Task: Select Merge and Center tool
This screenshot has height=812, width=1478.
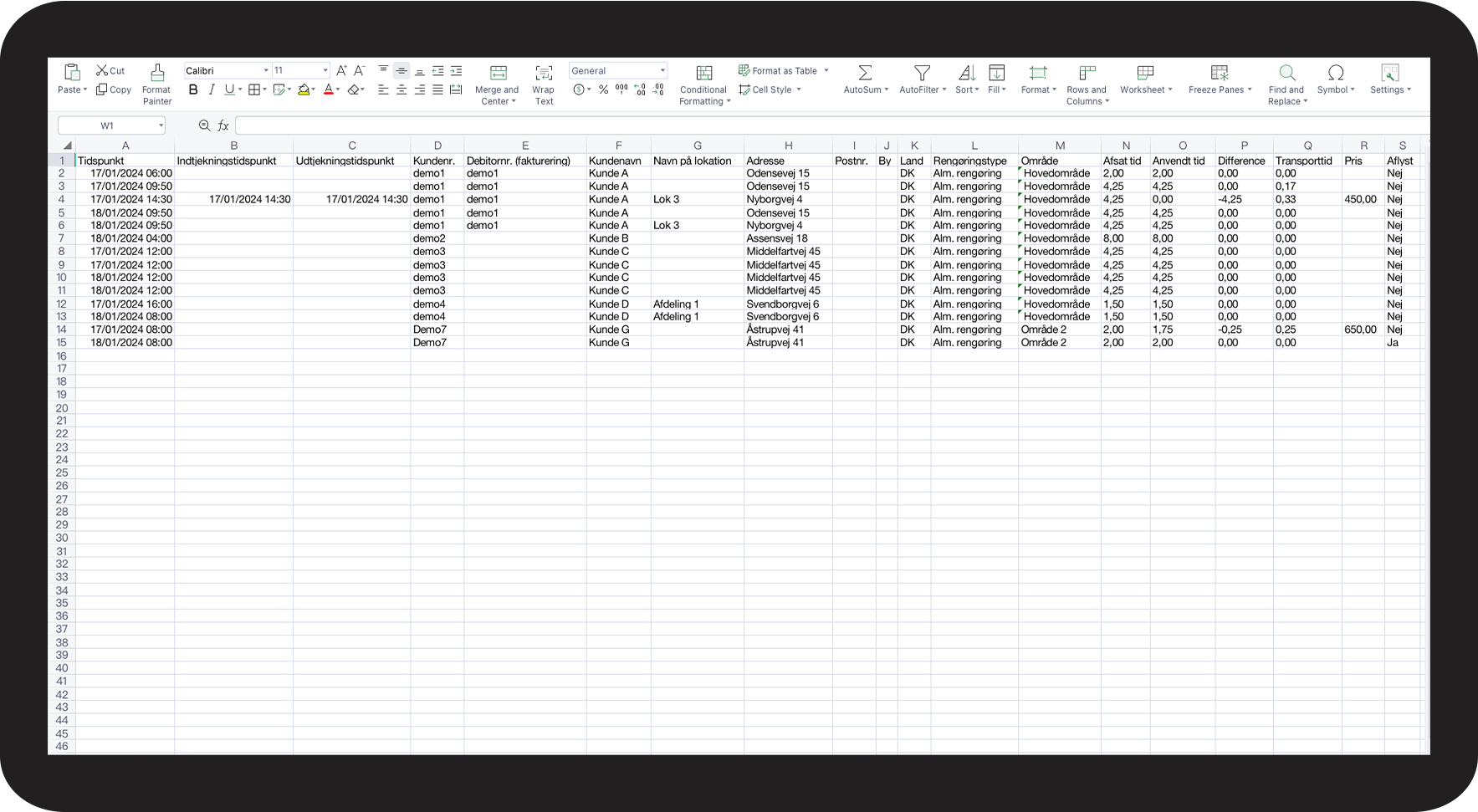Action: tap(498, 84)
